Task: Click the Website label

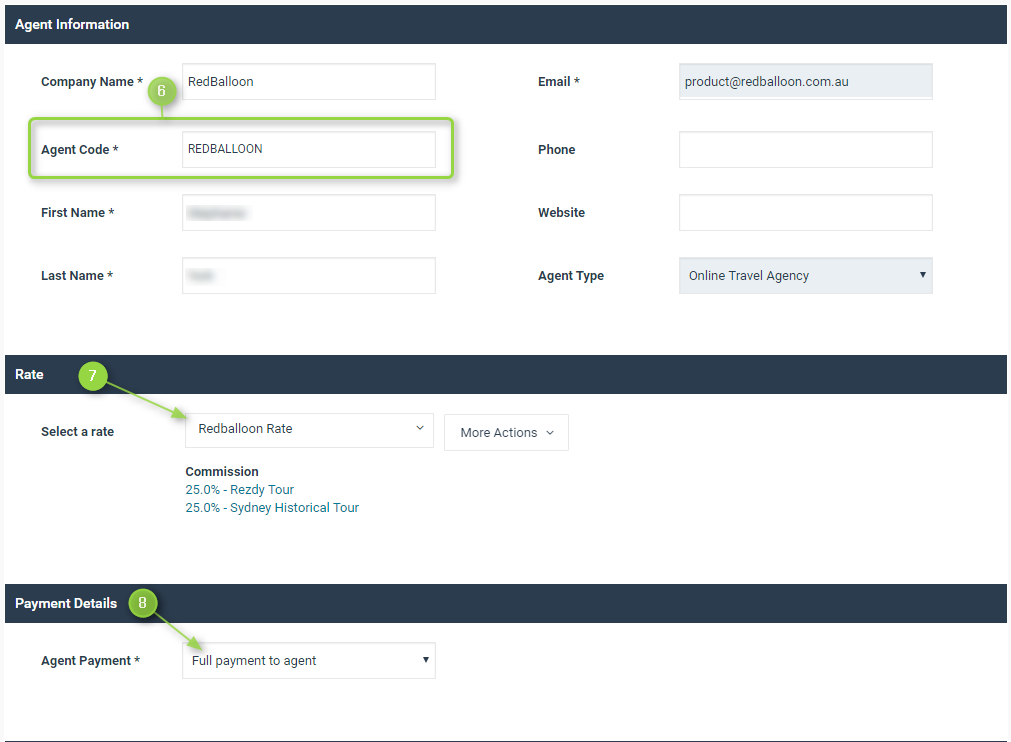Action: (562, 213)
